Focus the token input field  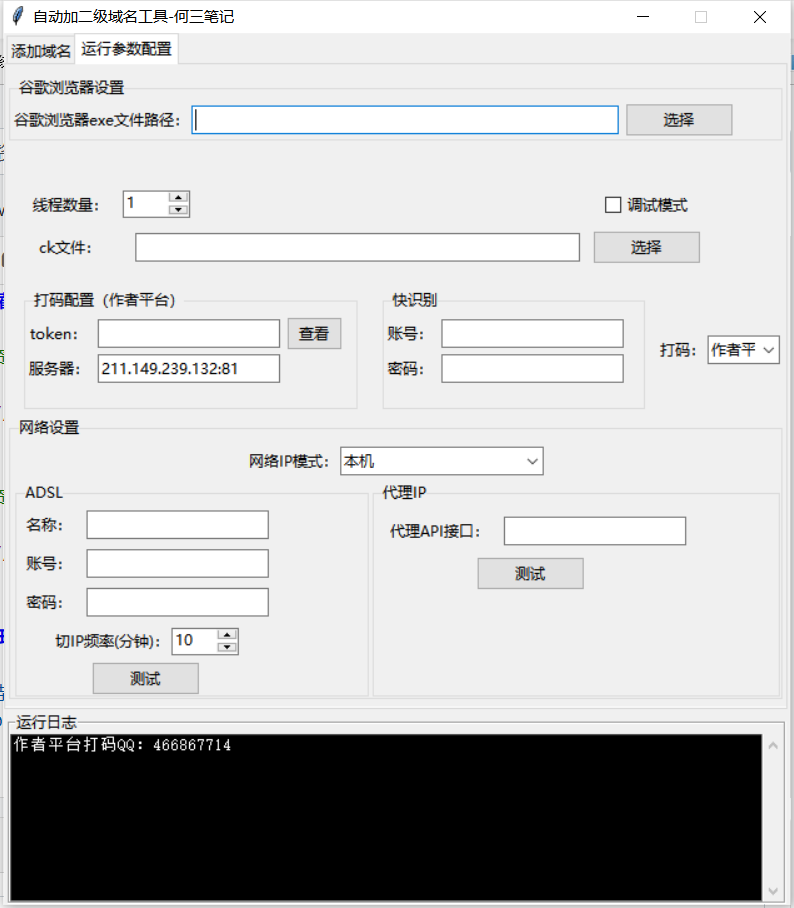tap(189, 334)
